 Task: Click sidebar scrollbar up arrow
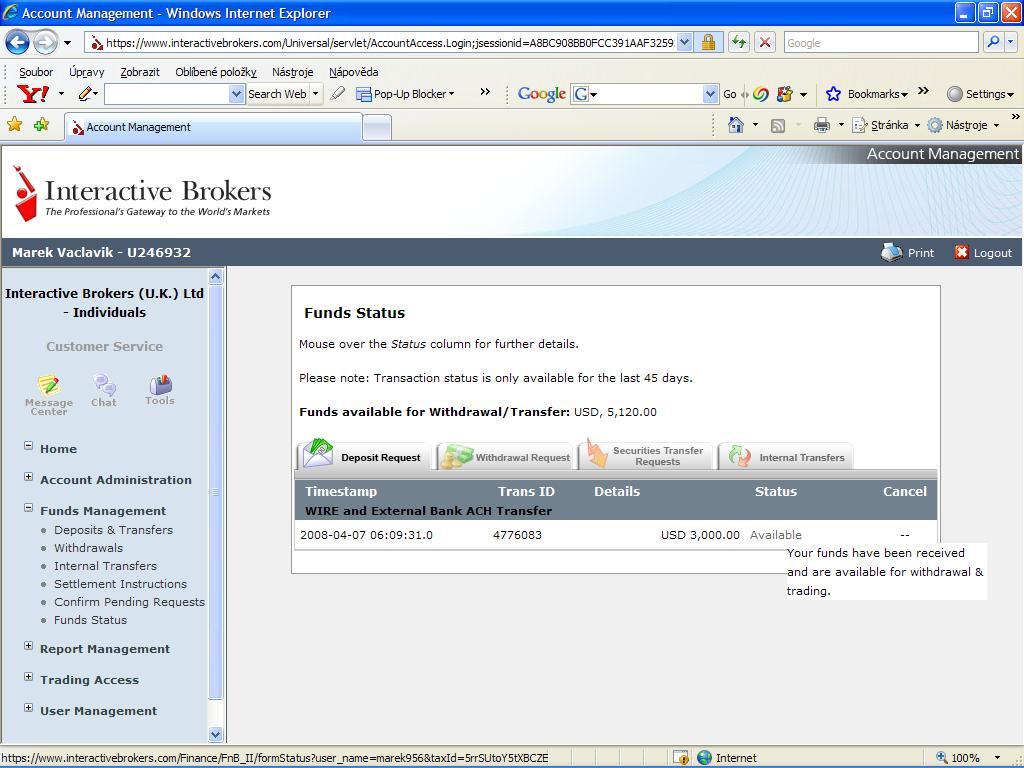[216, 277]
